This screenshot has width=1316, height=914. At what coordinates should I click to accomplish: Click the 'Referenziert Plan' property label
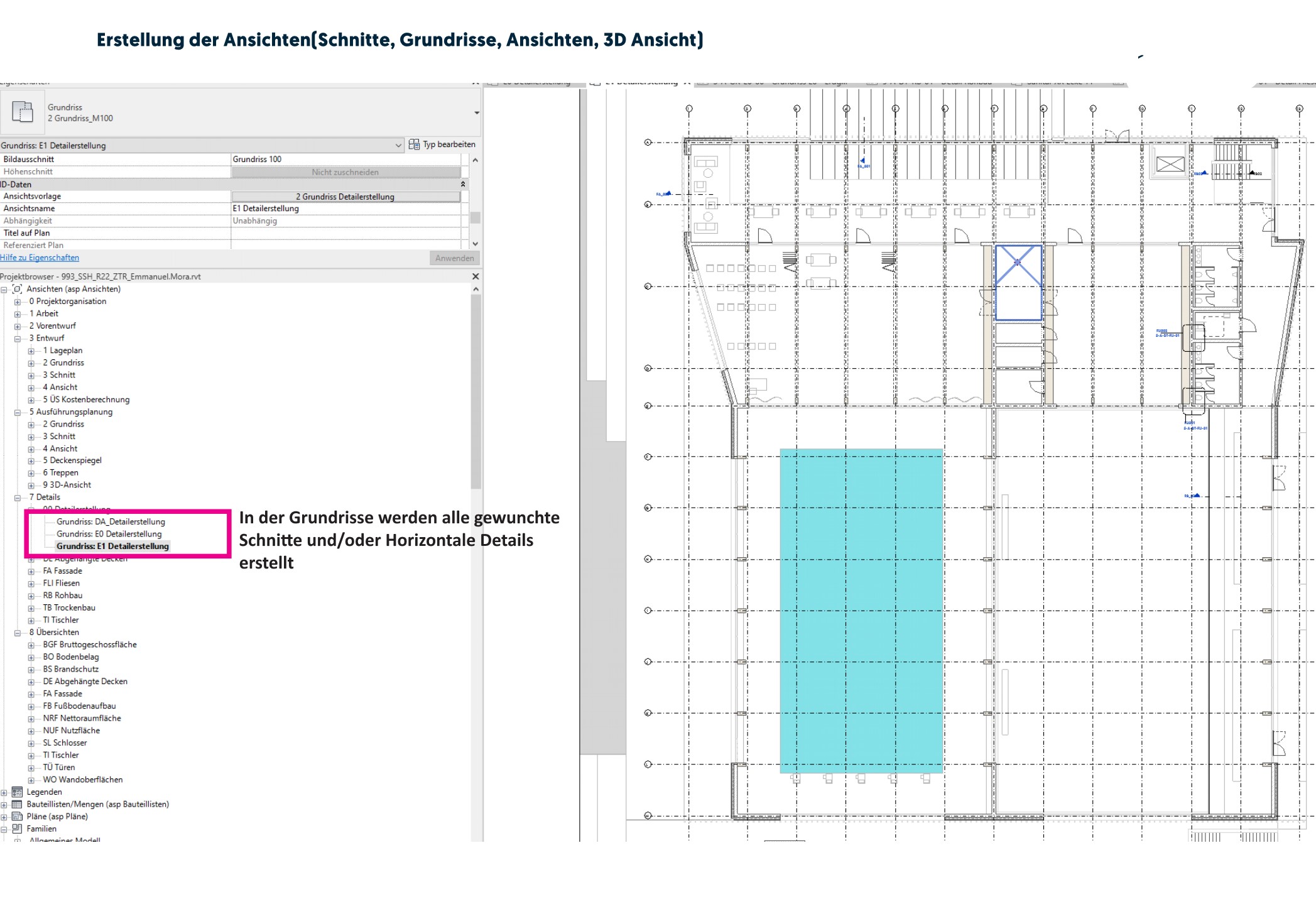click(33, 246)
